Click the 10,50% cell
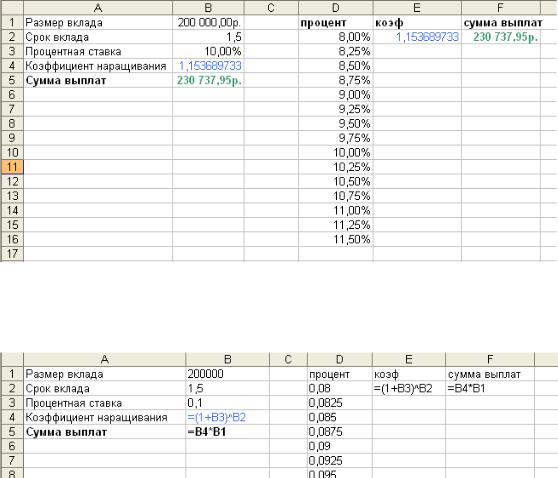 (x=336, y=182)
